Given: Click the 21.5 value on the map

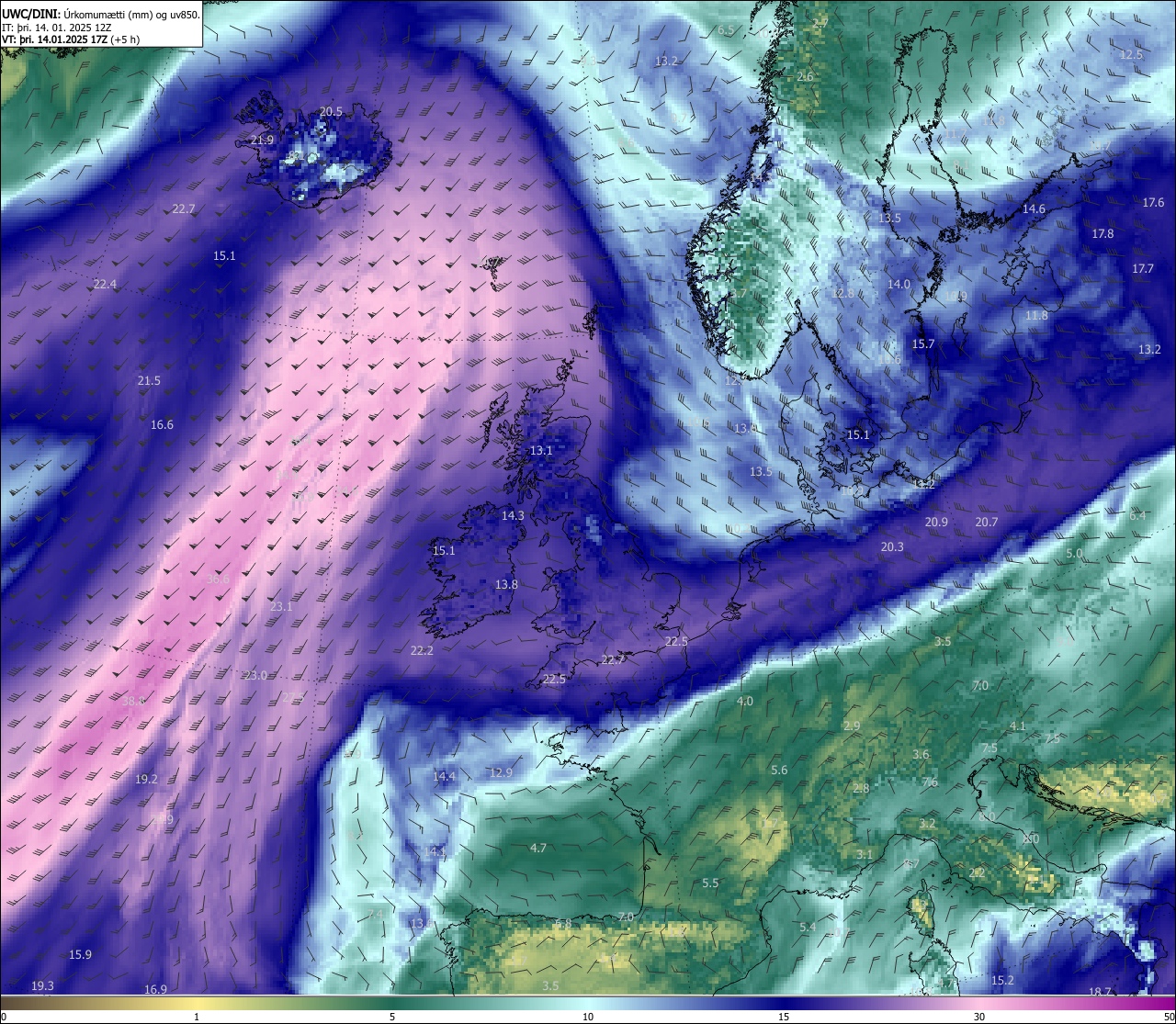Looking at the screenshot, I should click(x=149, y=380).
